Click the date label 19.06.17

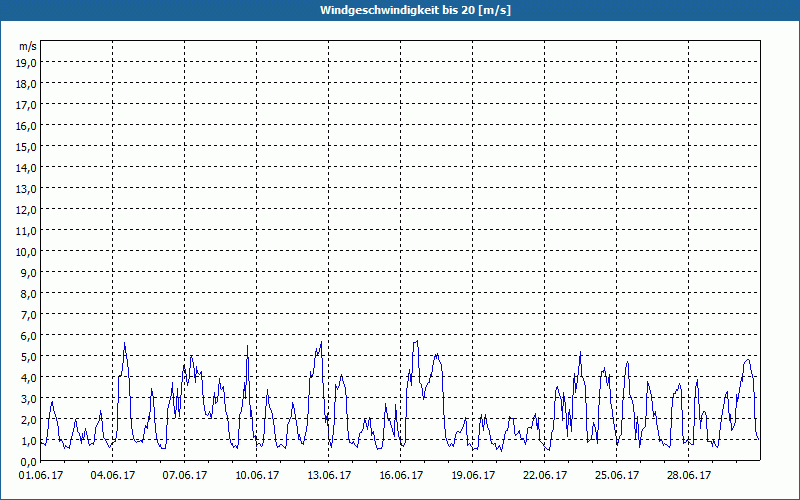(472, 476)
